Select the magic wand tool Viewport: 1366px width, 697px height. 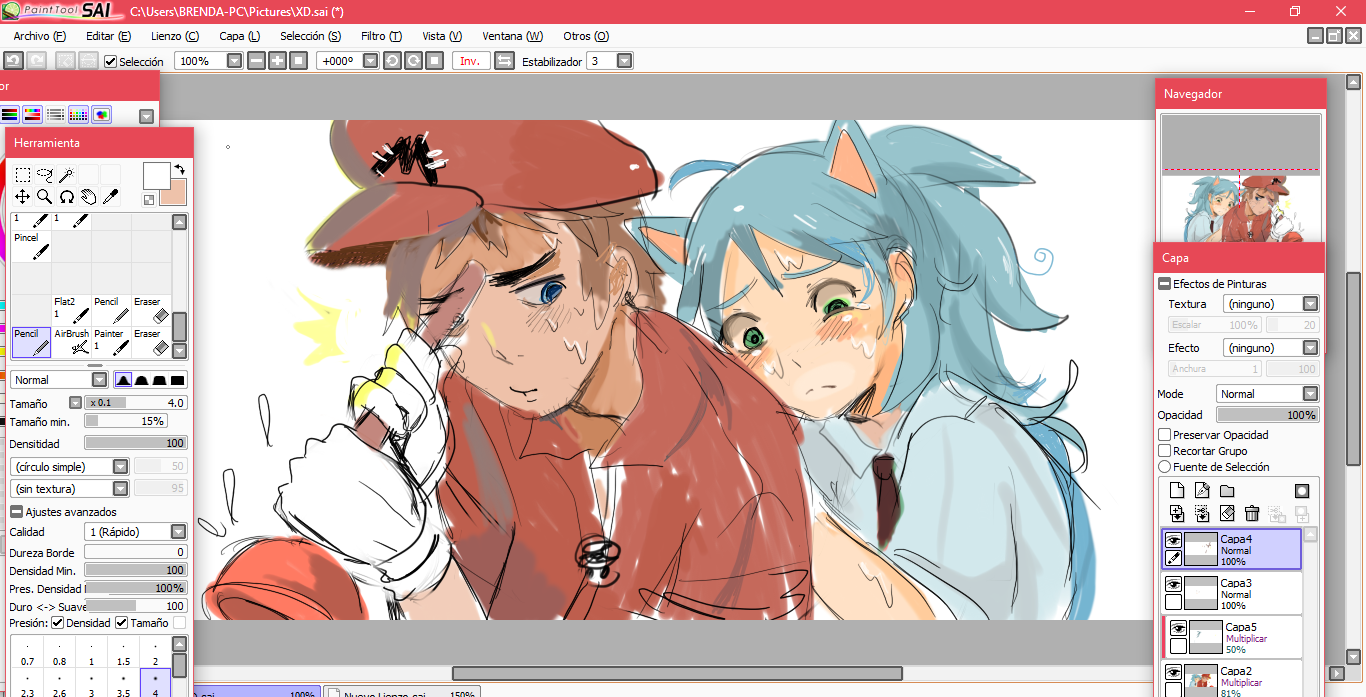tap(66, 175)
